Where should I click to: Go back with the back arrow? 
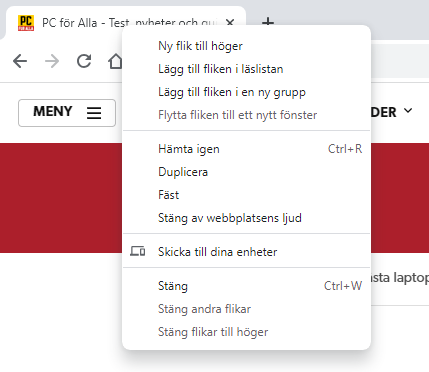pos(20,61)
